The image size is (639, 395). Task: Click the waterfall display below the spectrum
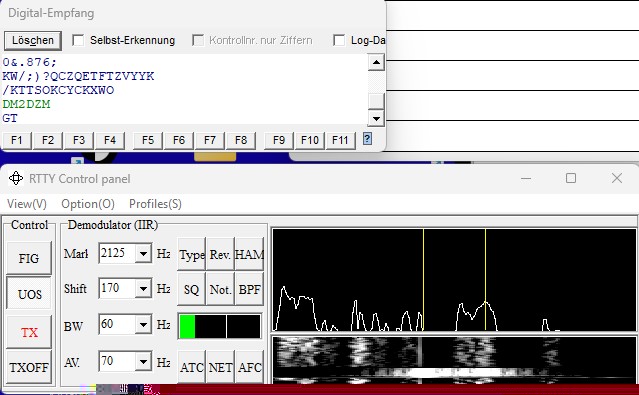click(x=454, y=360)
